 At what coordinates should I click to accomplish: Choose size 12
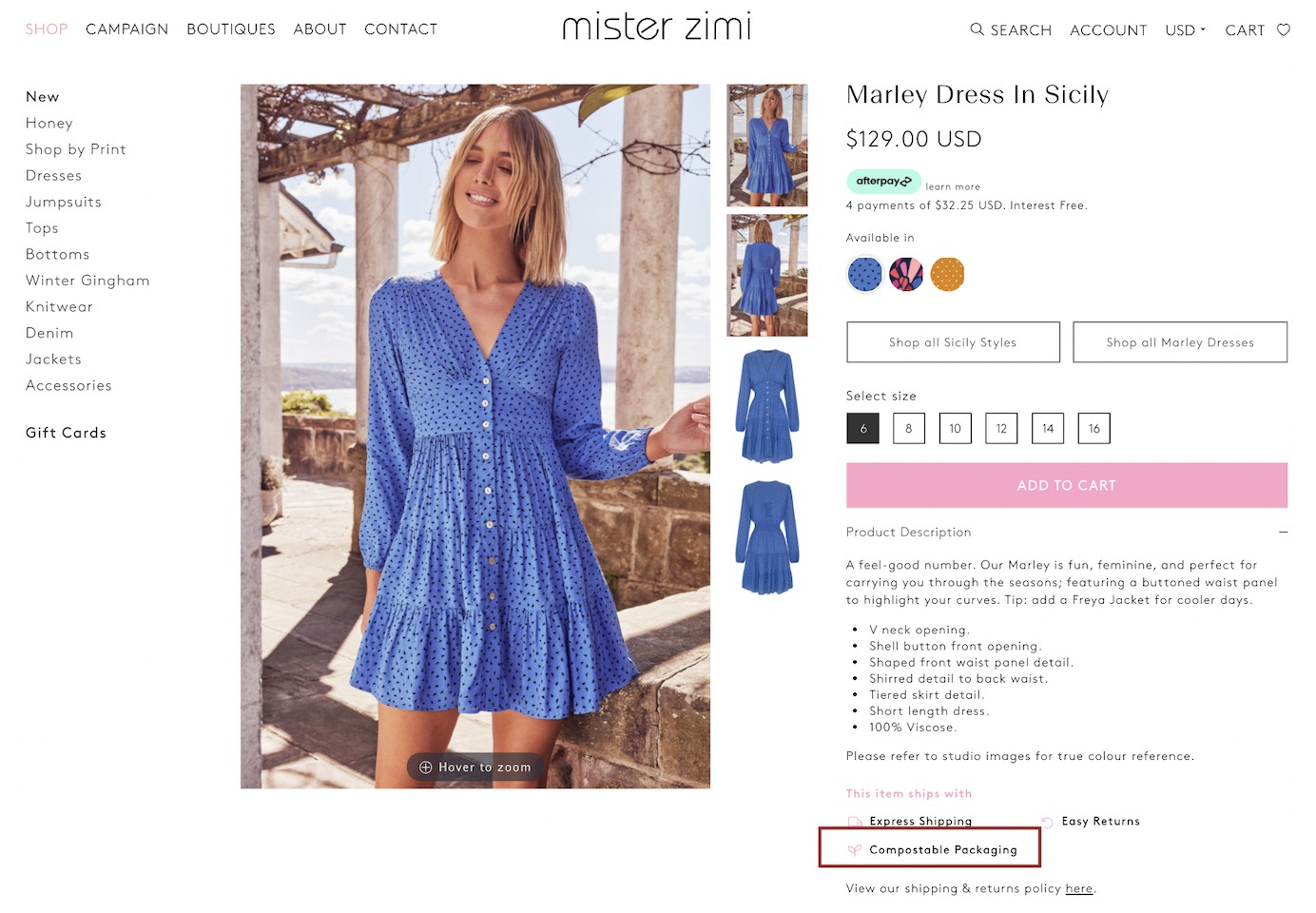pyautogui.click(x=1001, y=429)
